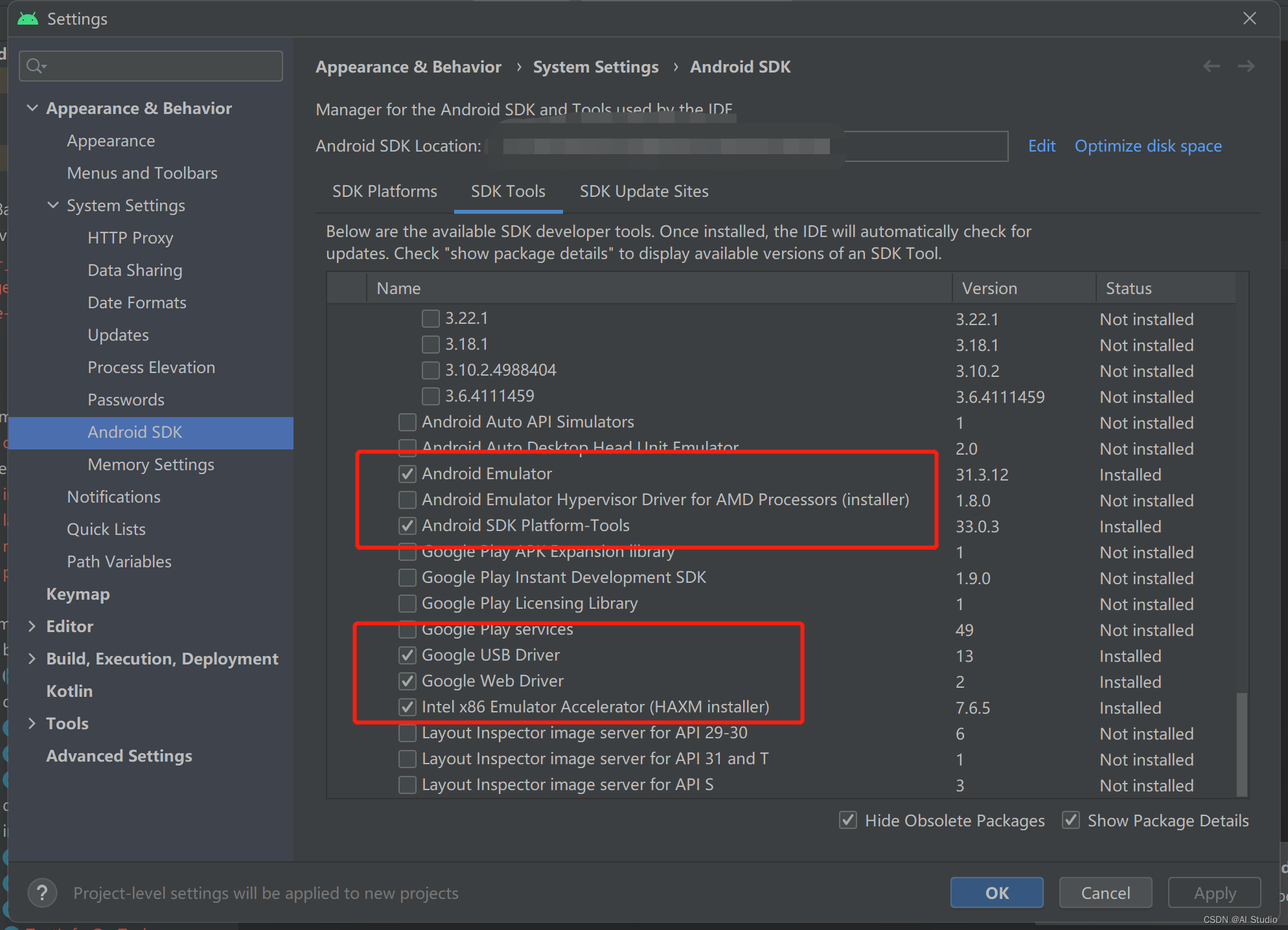
Task: Uncheck Show Package Details
Action: click(1071, 820)
